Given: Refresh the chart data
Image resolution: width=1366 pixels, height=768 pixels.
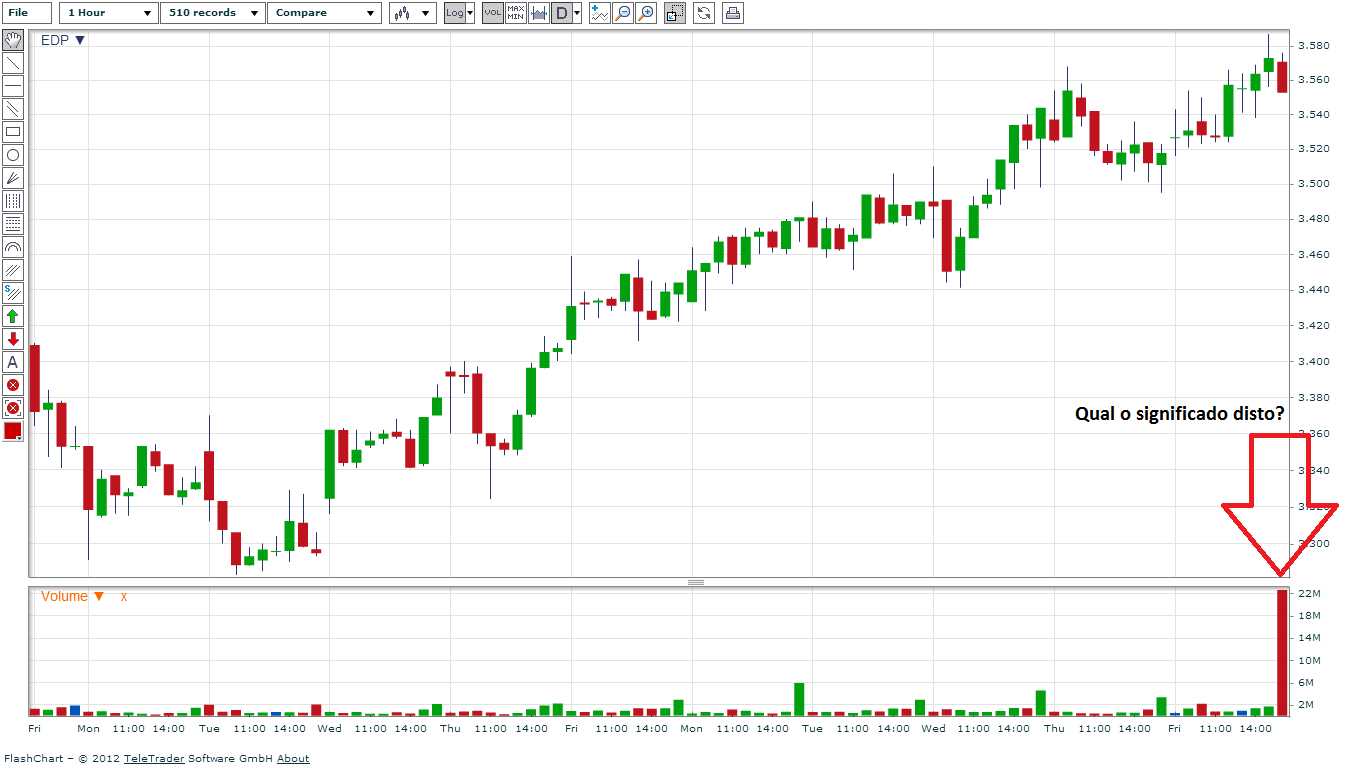Looking at the screenshot, I should (x=704, y=13).
